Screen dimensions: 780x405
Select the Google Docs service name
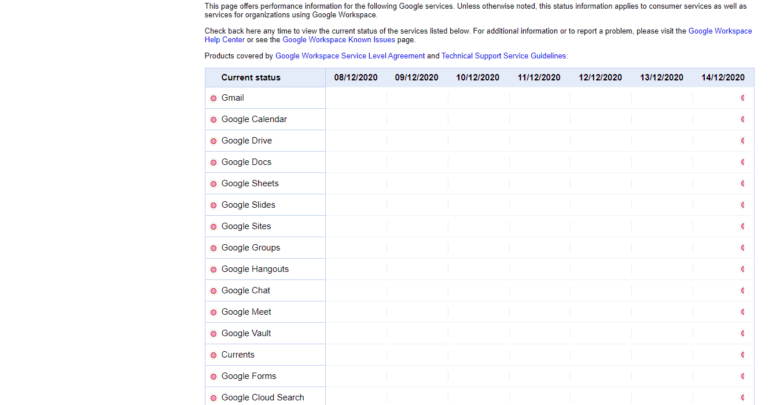pyautogui.click(x=246, y=162)
